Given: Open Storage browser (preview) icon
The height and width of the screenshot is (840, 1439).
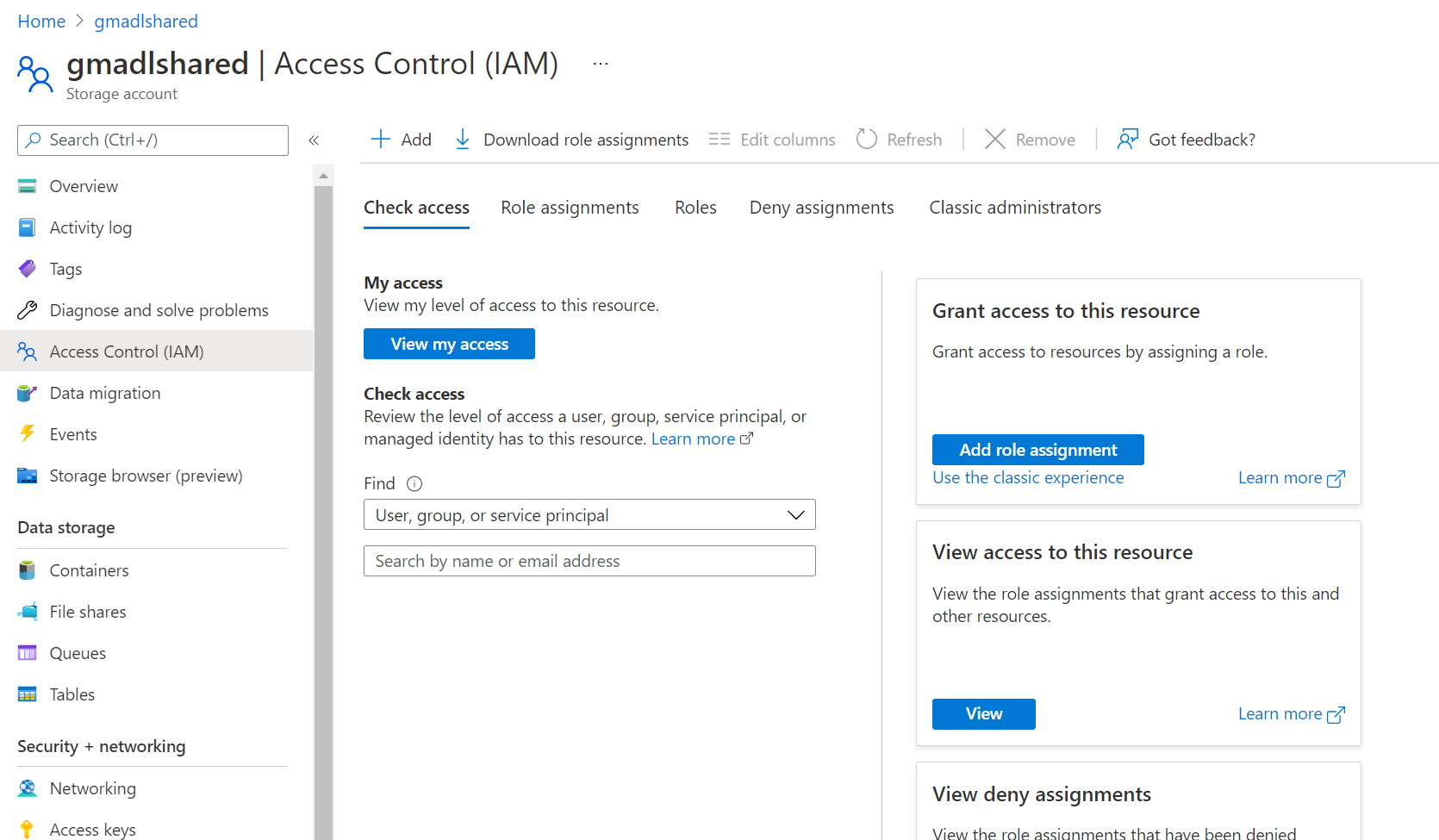Looking at the screenshot, I should tap(28, 476).
